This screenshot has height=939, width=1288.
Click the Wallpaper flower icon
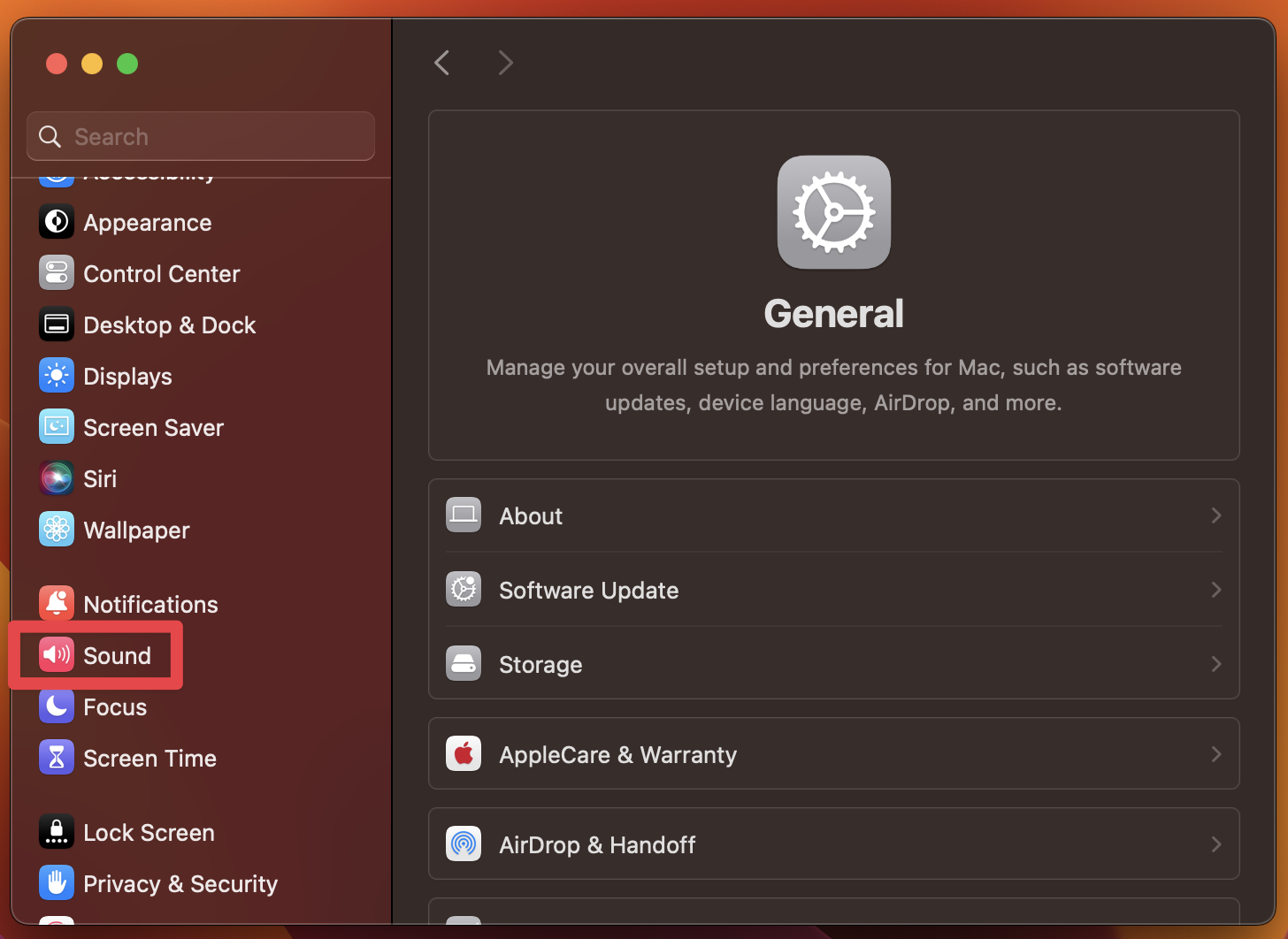(x=56, y=529)
